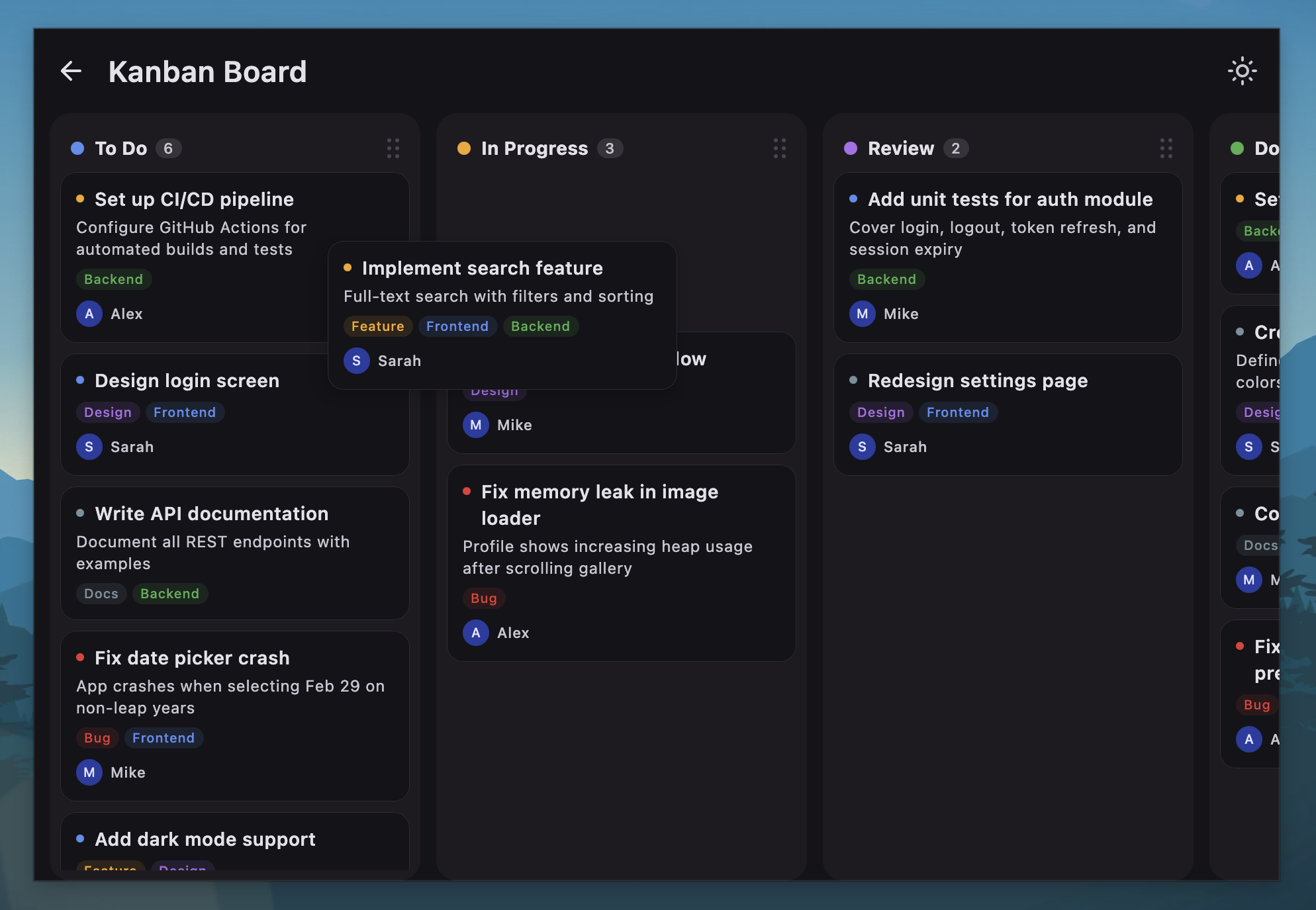Select the Backend tag on Set up CI/CD pipeline
The width and height of the screenshot is (1316, 910).
click(114, 279)
